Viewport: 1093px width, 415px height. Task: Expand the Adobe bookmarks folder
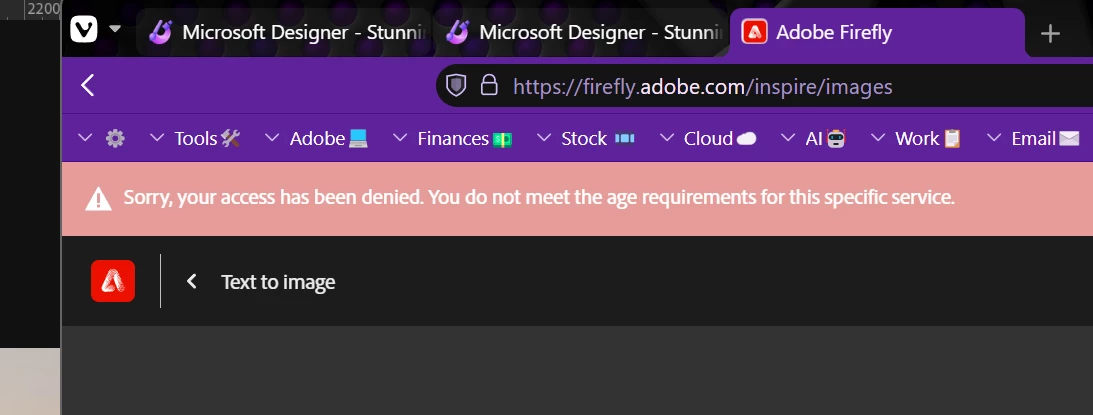pyautogui.click(x=317, y=138)
